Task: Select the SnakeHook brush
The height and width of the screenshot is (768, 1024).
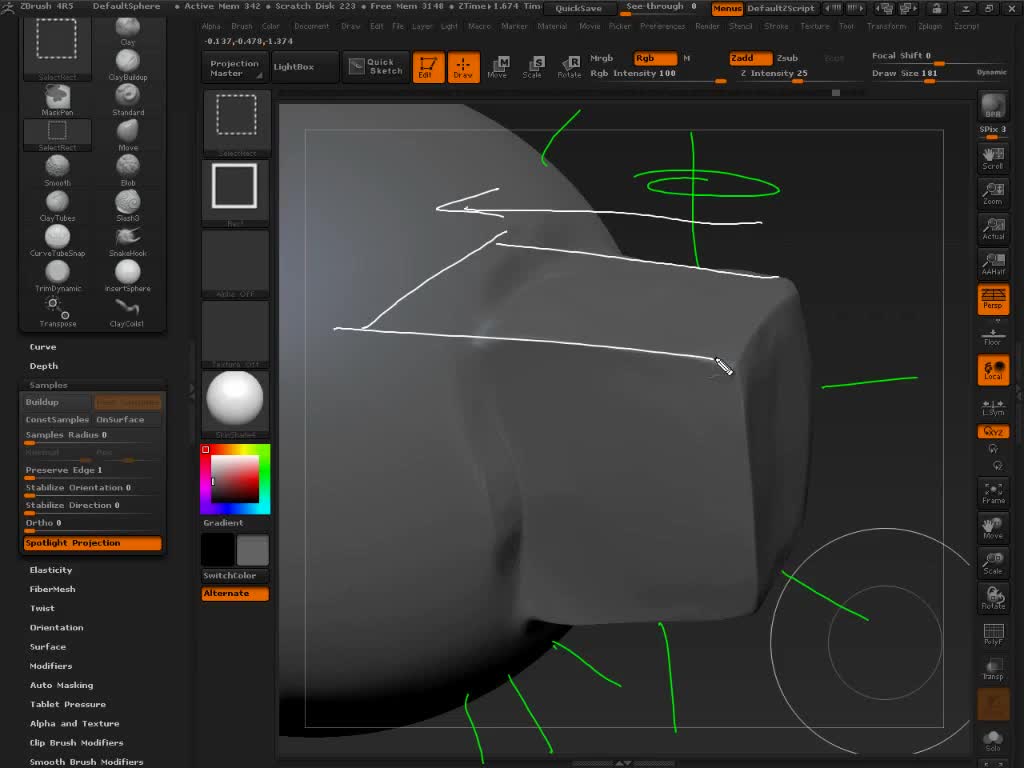Action: pos(127,242)
